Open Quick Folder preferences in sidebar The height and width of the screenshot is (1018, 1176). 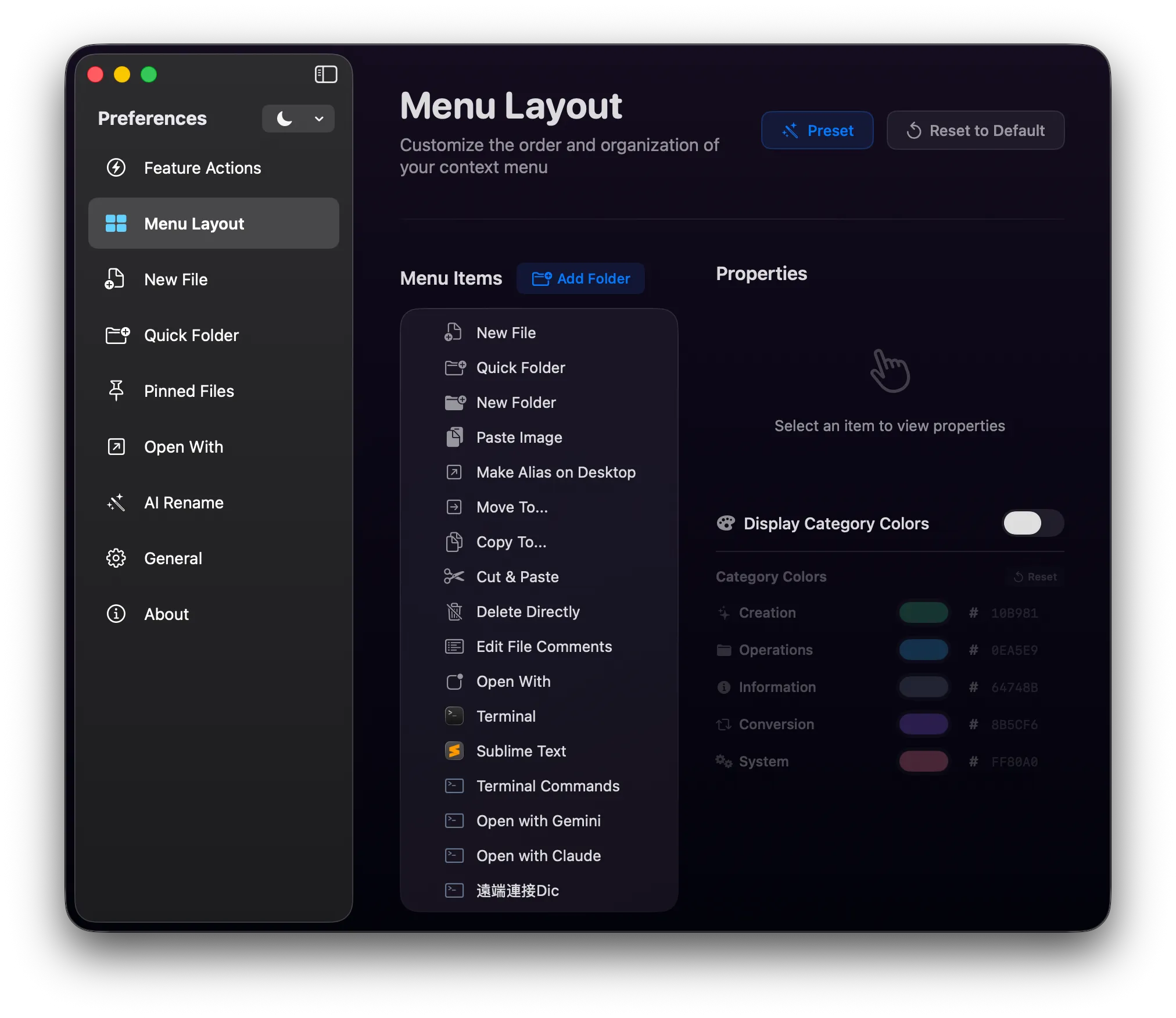[x=213, y=335]
